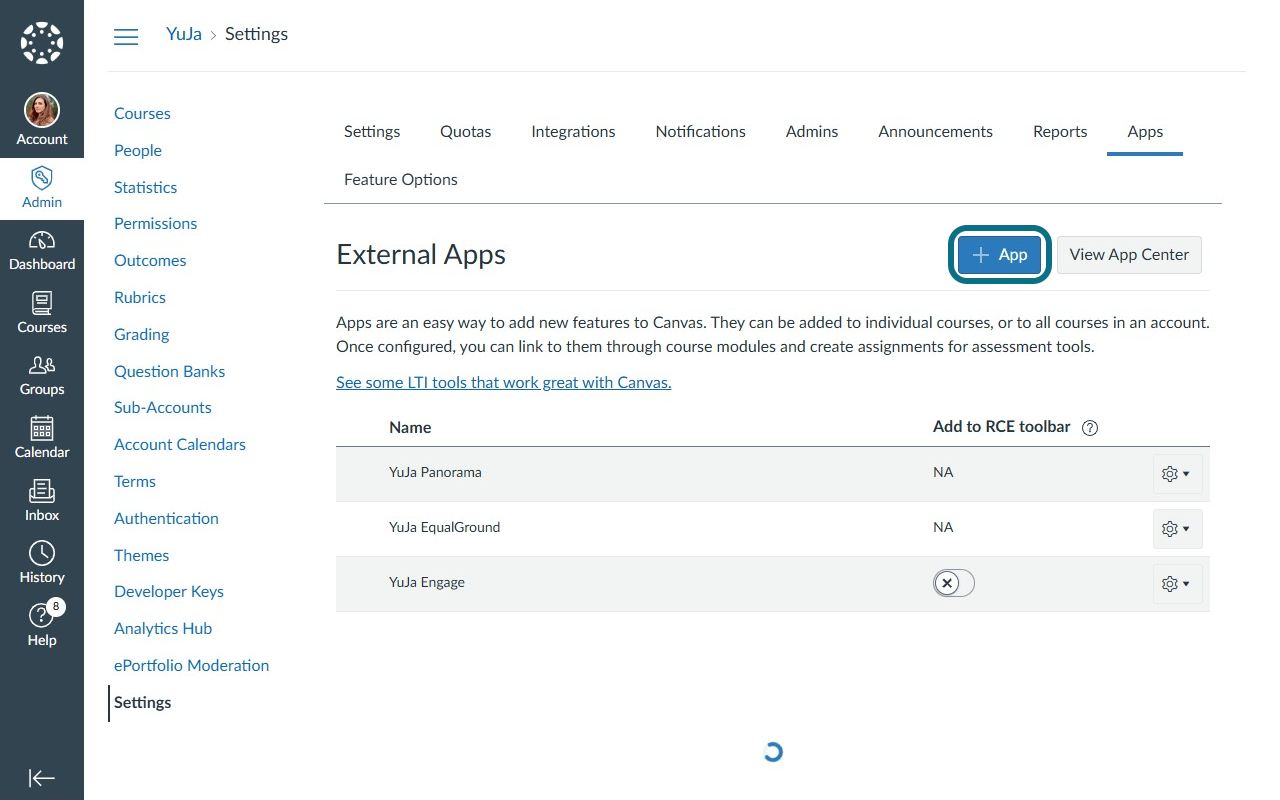This screenshot has width=1280, height=800.
Task: Open Question Banks in account menu
Action: point(169,372)
